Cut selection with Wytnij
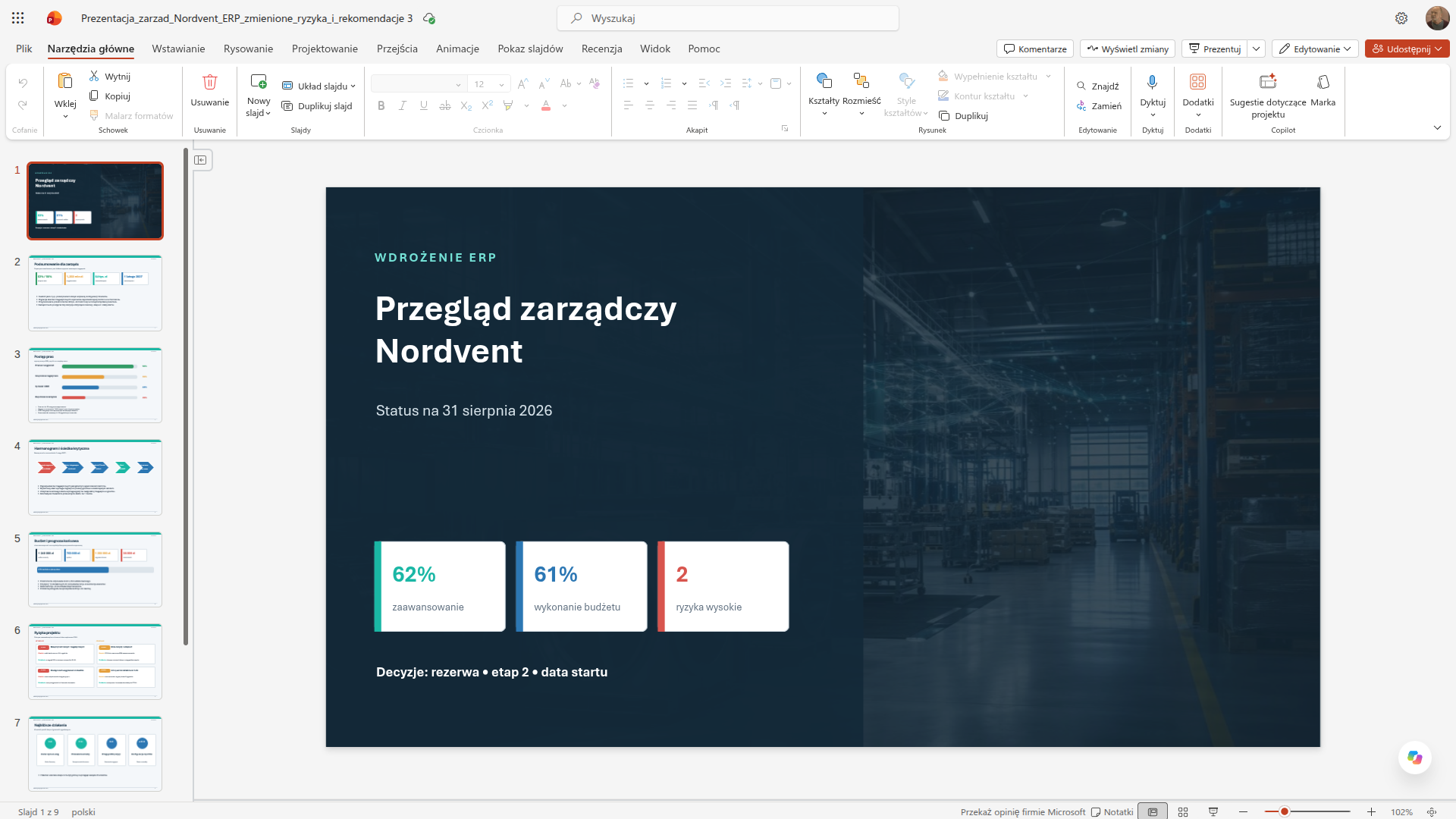The width and height of the screenshot is (1456, 819). (110, 76)
